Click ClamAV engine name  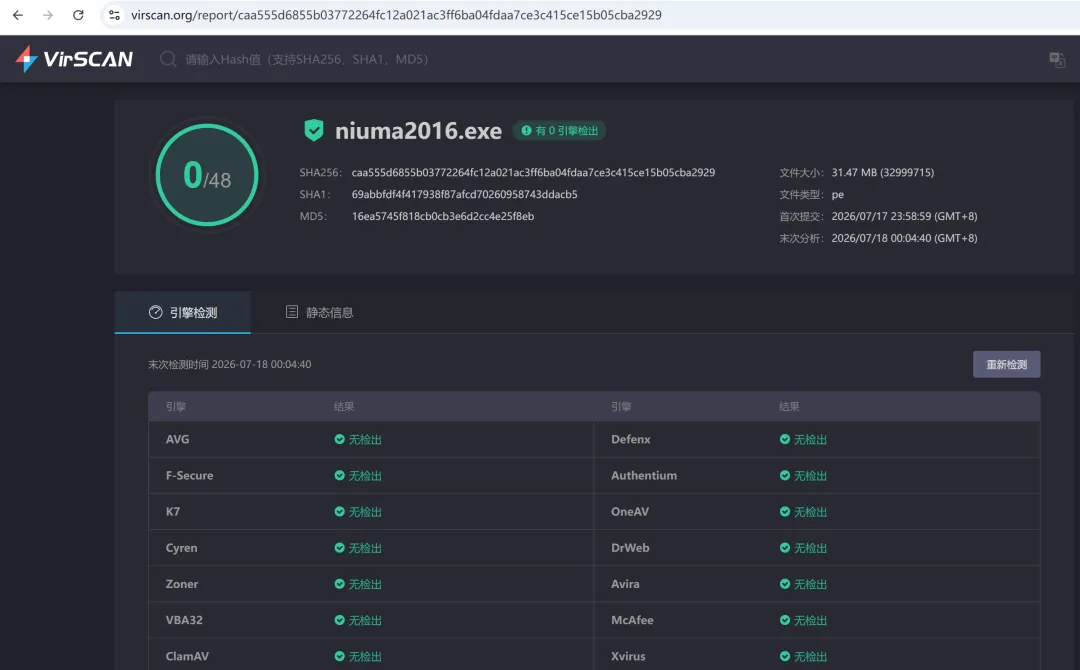click(x=187, y=656)
